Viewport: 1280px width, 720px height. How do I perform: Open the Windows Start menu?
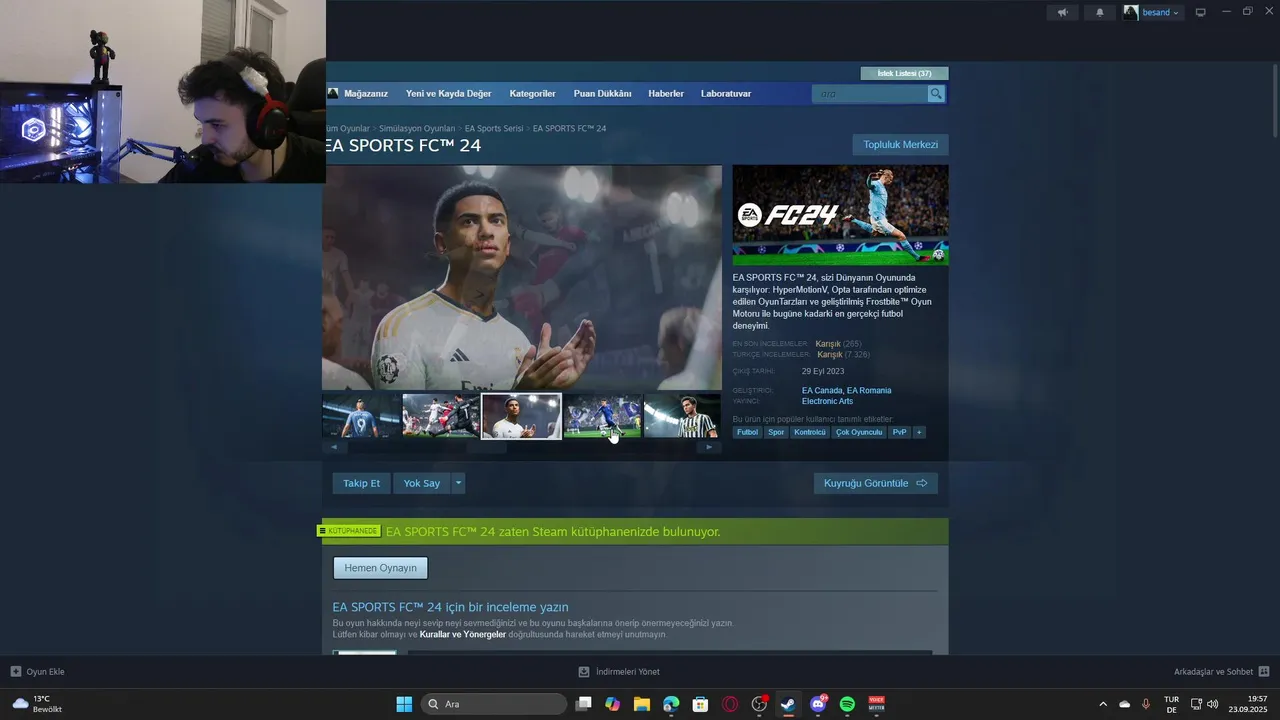click(x=404, y=704)
